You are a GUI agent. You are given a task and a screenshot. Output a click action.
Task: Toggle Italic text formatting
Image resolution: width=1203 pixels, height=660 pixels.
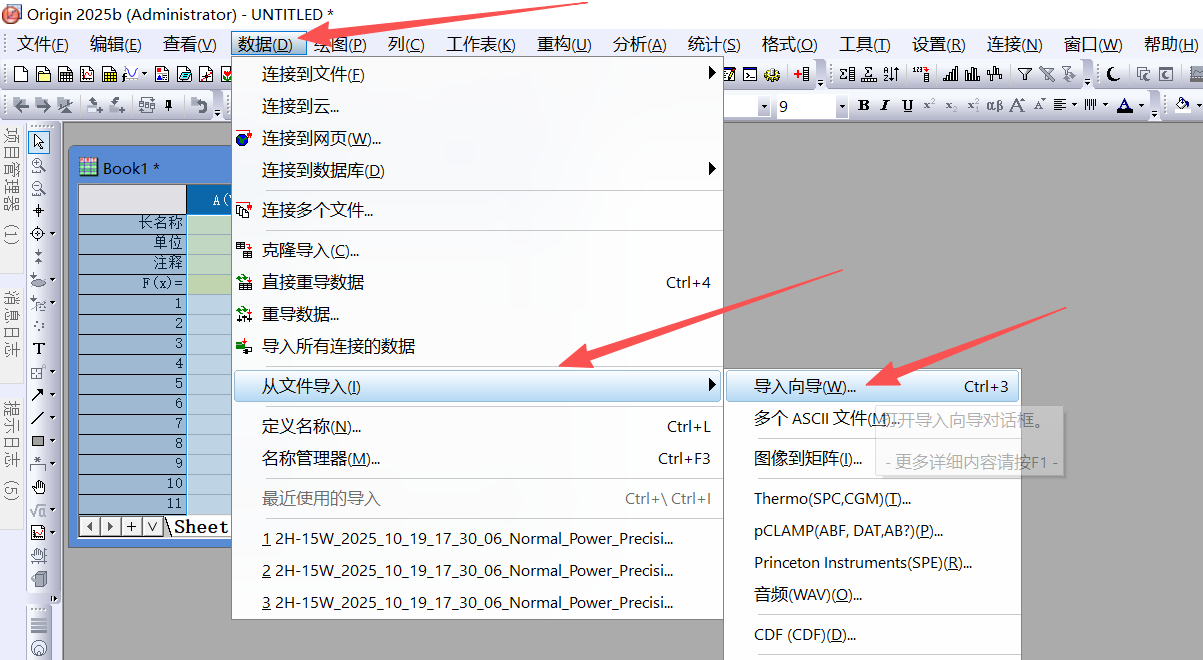point(885,106)
